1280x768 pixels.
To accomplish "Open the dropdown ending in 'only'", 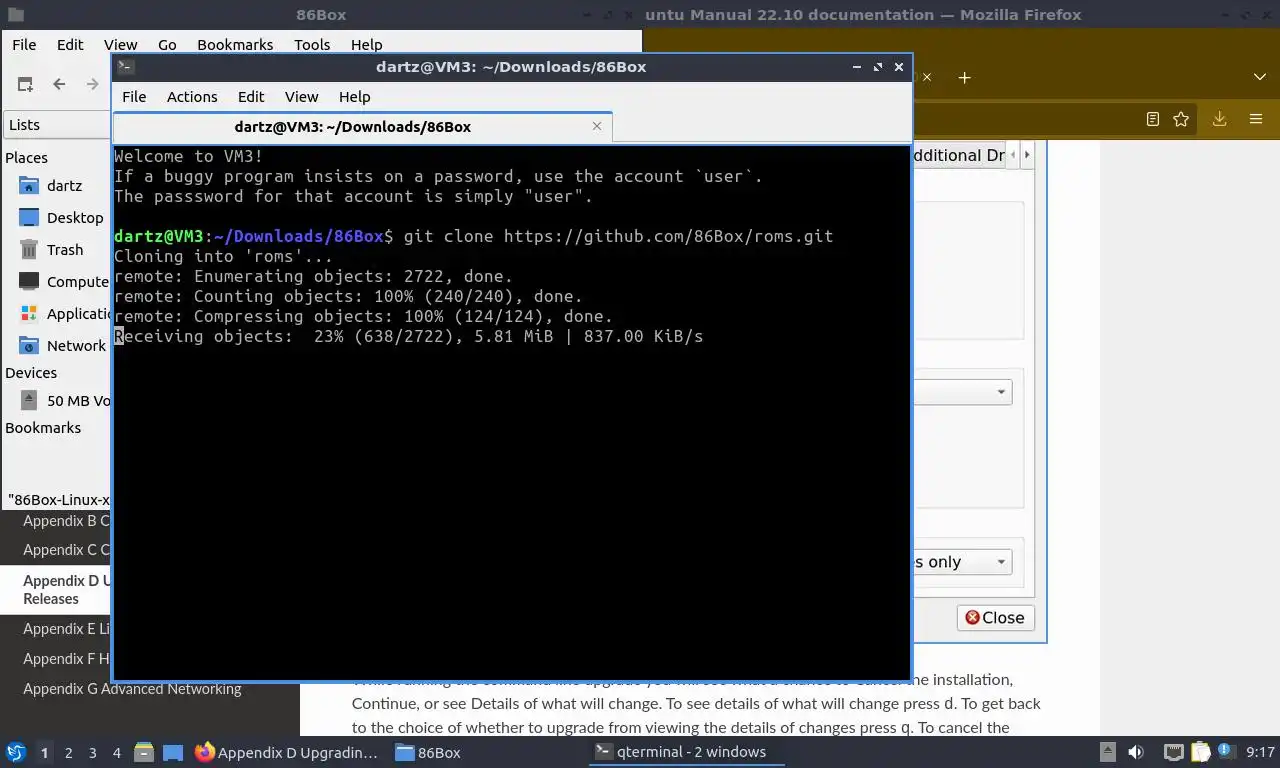I will 962,562.
